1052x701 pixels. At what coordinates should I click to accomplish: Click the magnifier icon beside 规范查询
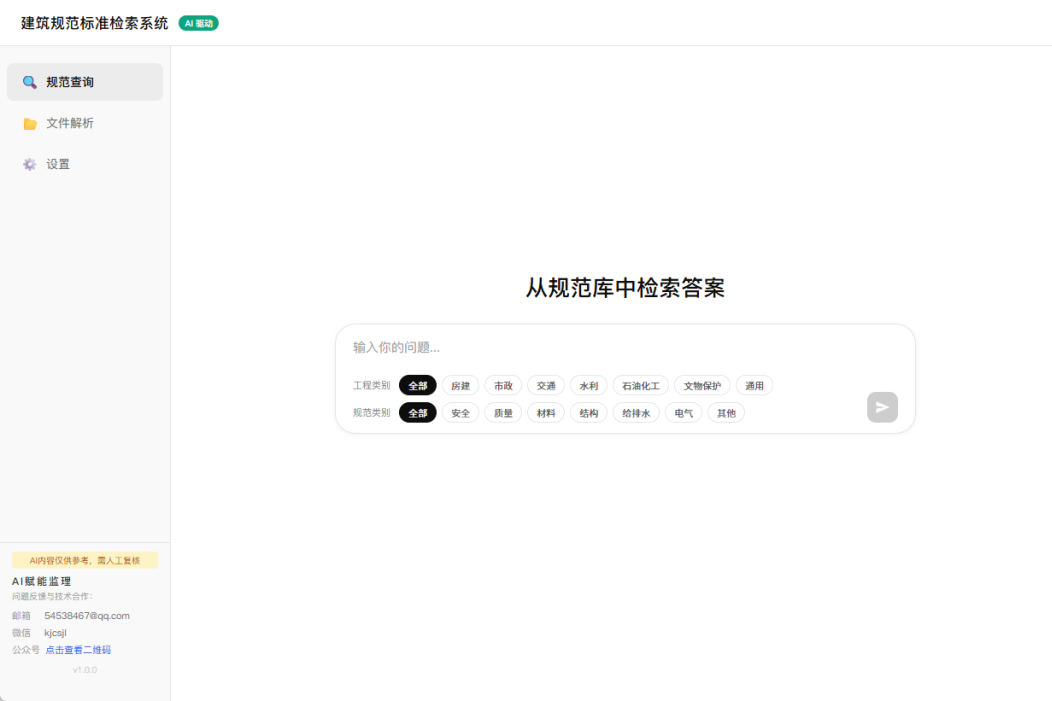30,82
